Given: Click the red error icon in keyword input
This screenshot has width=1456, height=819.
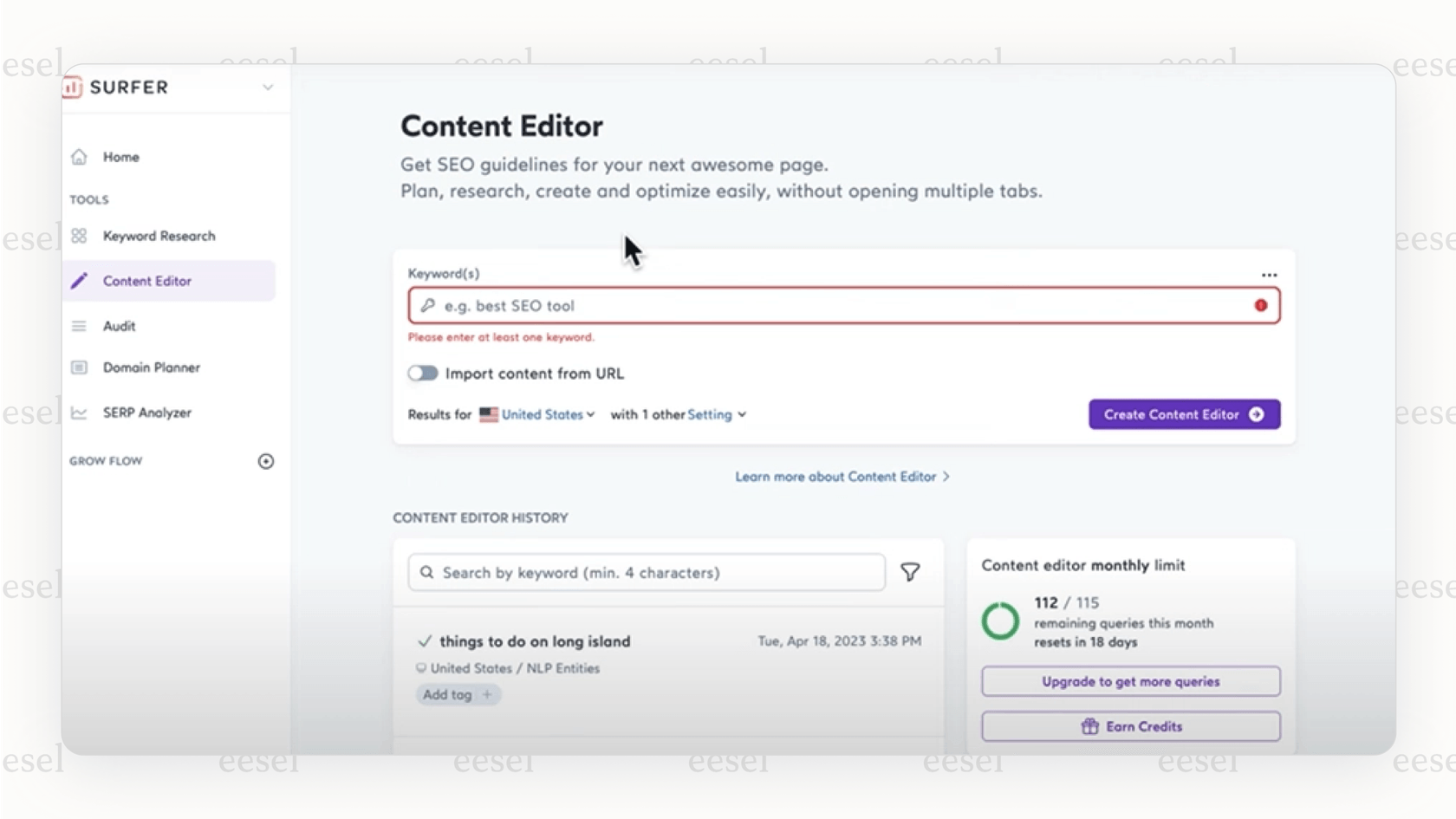Looking at the screenshot, I should (1261, 305).
